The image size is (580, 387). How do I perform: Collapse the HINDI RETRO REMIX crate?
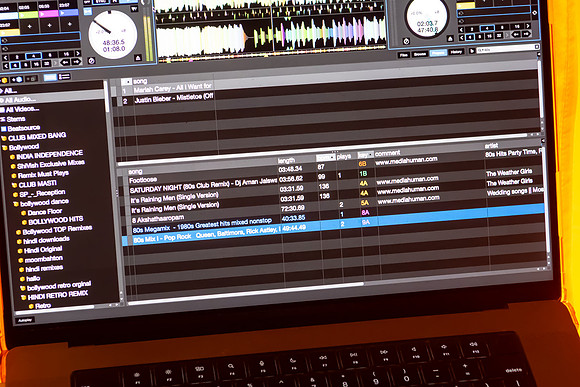(x=23, y=297)
